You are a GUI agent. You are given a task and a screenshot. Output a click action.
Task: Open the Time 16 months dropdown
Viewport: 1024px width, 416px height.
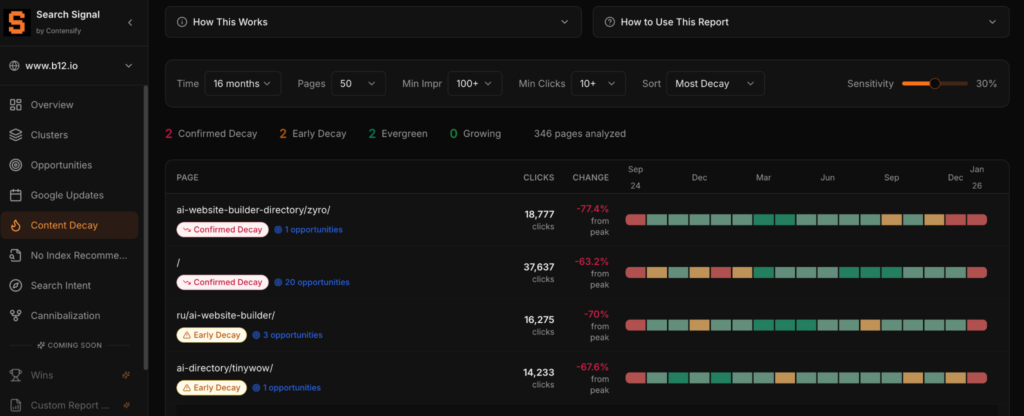point(242,84)
